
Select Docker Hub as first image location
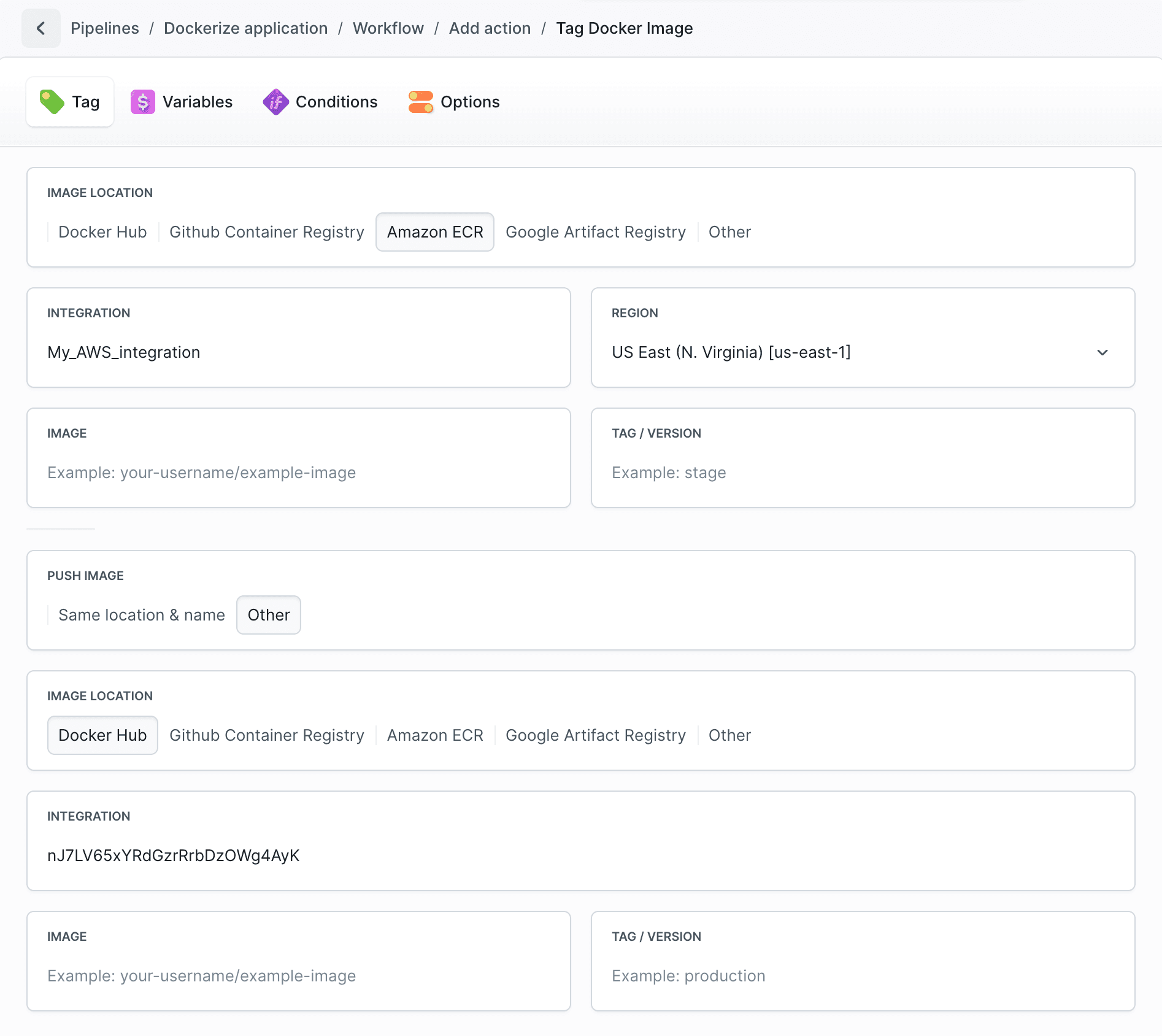point(102,232)
